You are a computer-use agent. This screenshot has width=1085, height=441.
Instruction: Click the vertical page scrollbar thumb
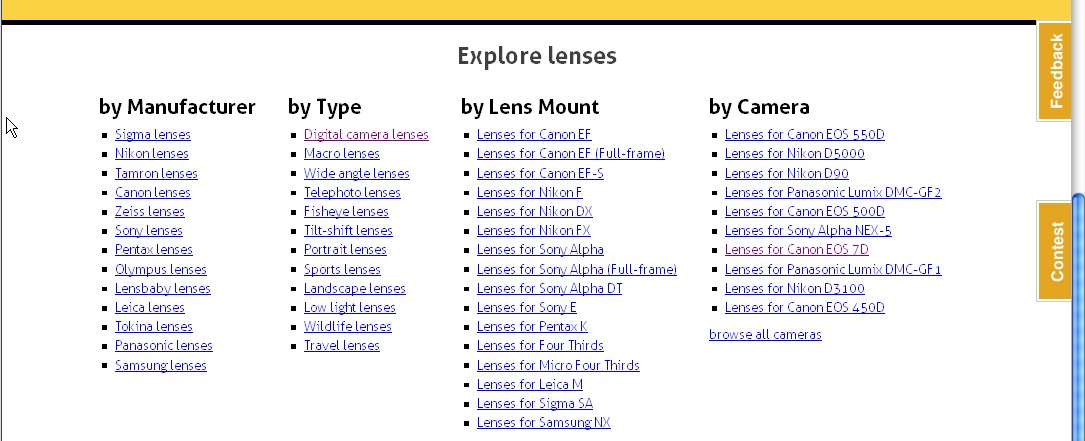pyautogui.click(x=1078, y=318)
